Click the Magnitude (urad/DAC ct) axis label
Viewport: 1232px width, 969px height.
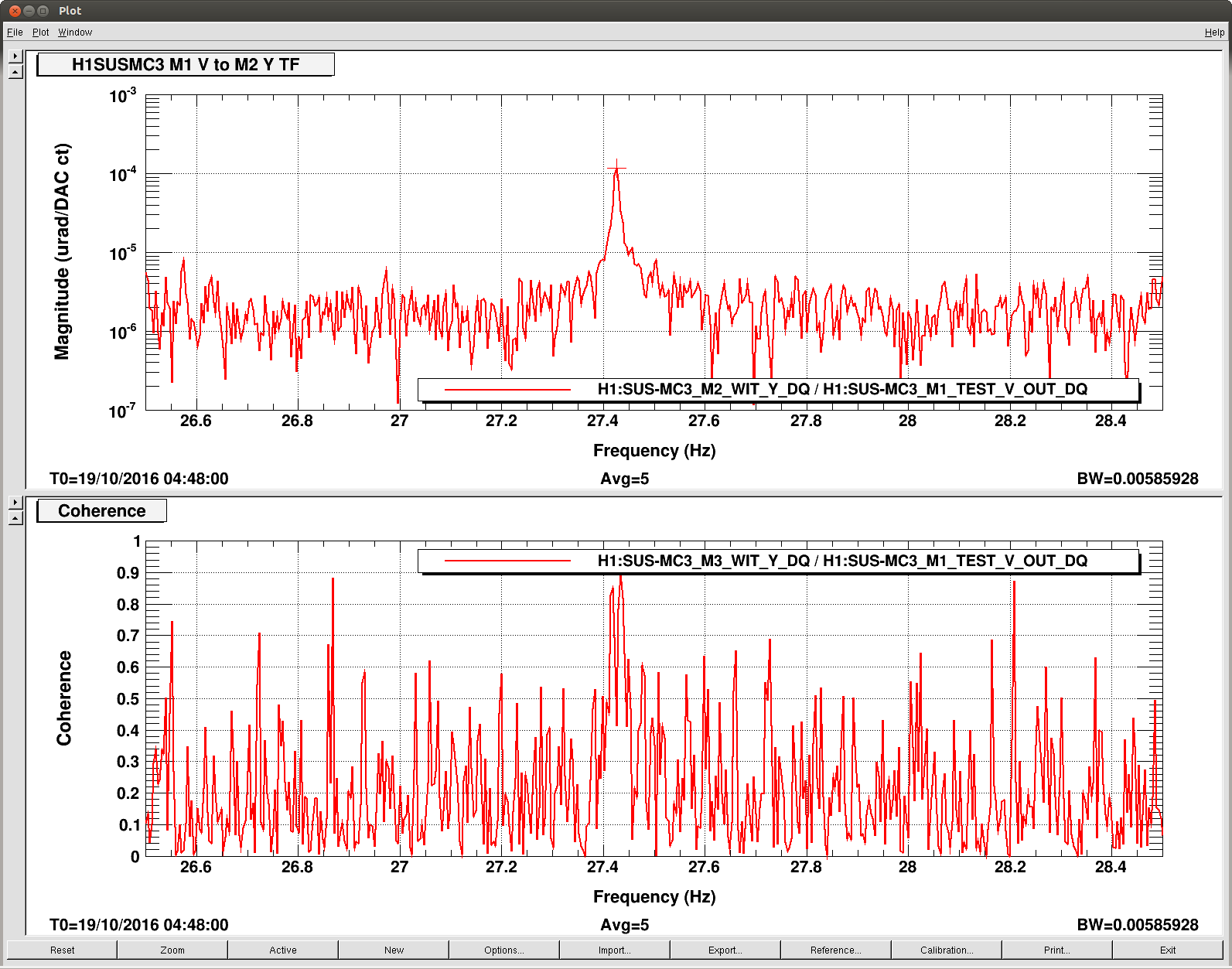click(62, 252)
